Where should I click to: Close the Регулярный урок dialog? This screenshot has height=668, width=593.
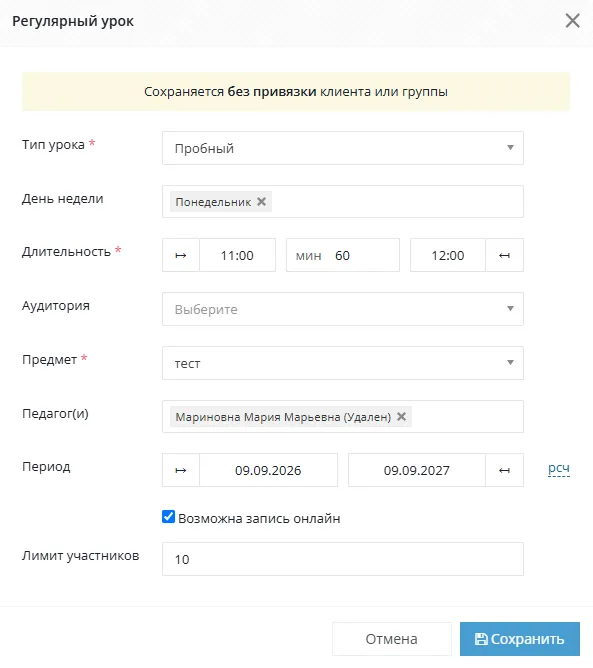(573, 20)
